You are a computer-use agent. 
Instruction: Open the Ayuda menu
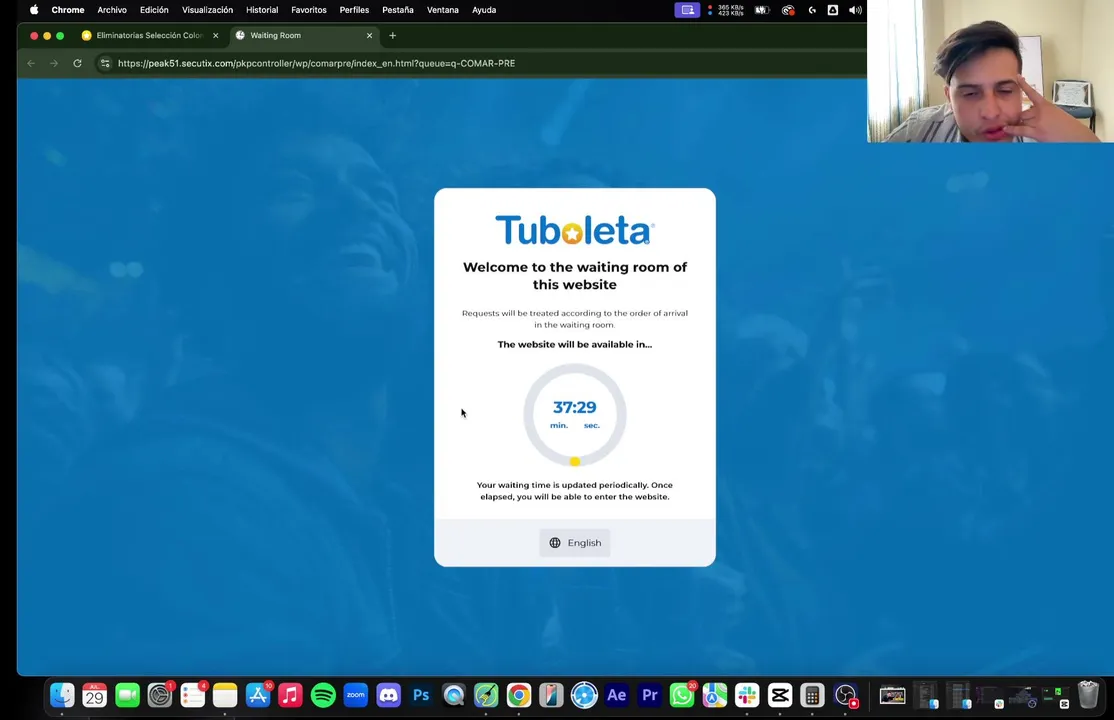click(x=484, y=10)
